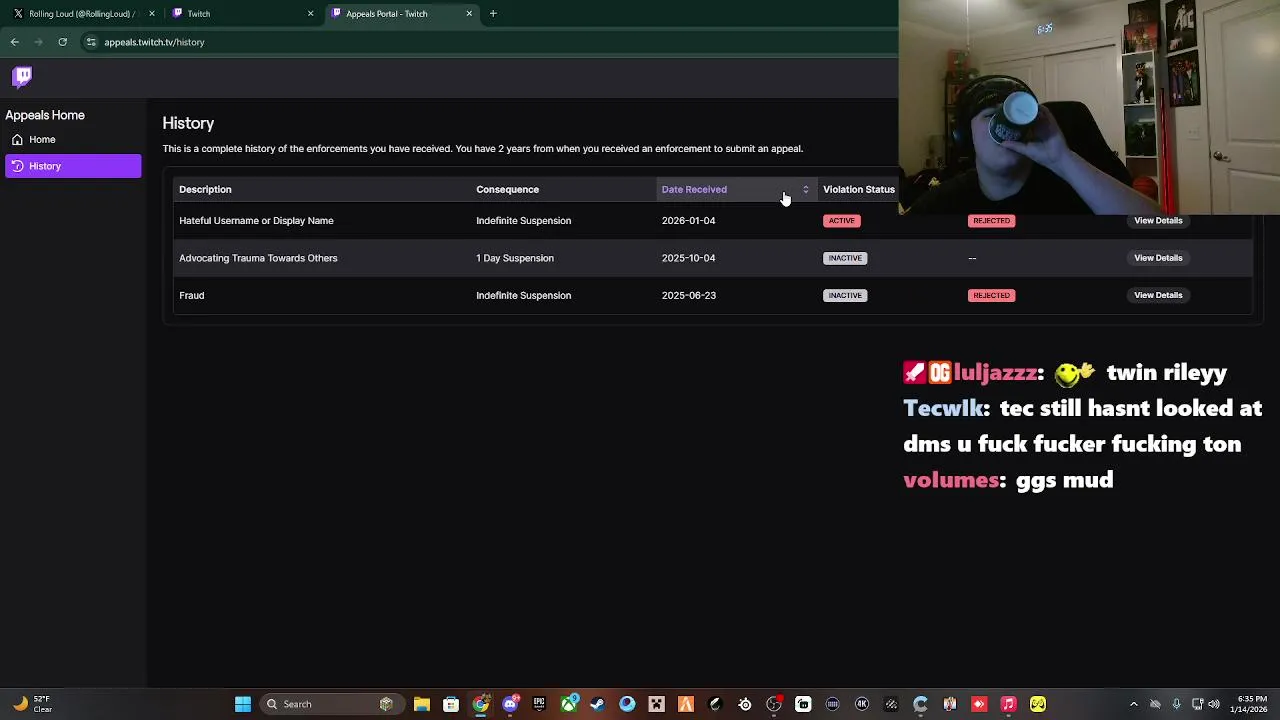Open History in the Appeals sidebar
The image size is (1280, 720).
[73, 166]
